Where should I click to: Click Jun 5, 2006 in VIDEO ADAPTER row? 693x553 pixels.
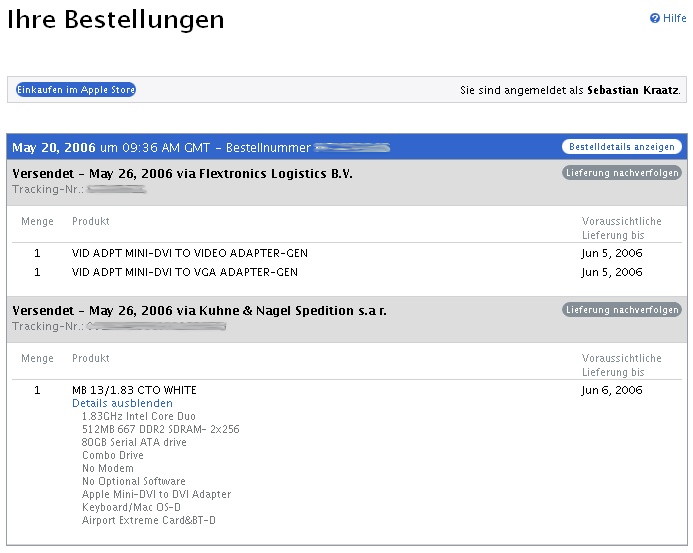point(612,253)
